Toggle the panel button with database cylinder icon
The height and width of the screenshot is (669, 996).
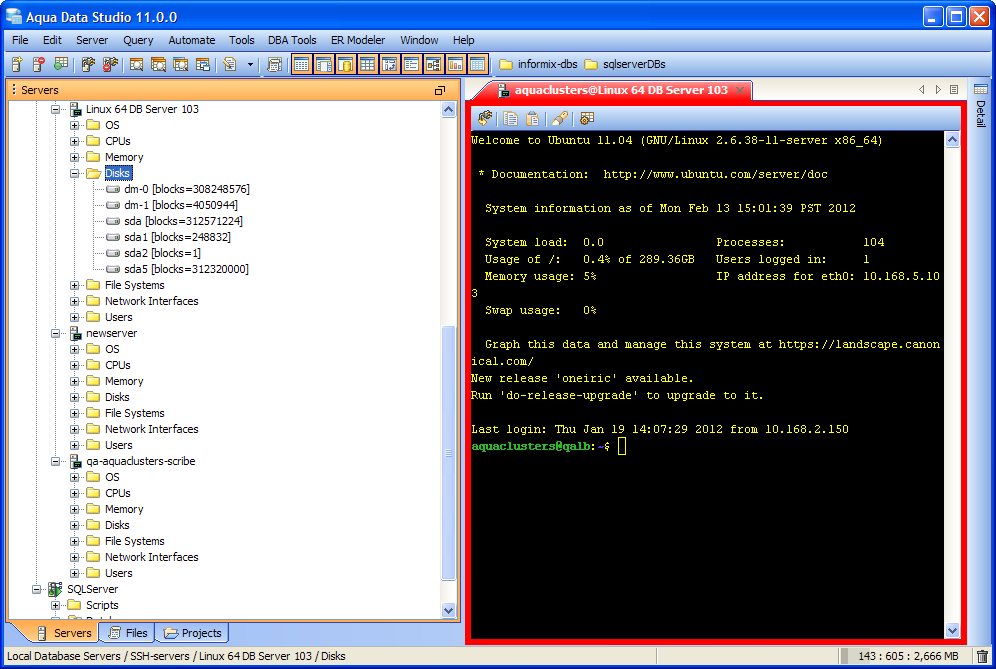(x=346, y=64)
